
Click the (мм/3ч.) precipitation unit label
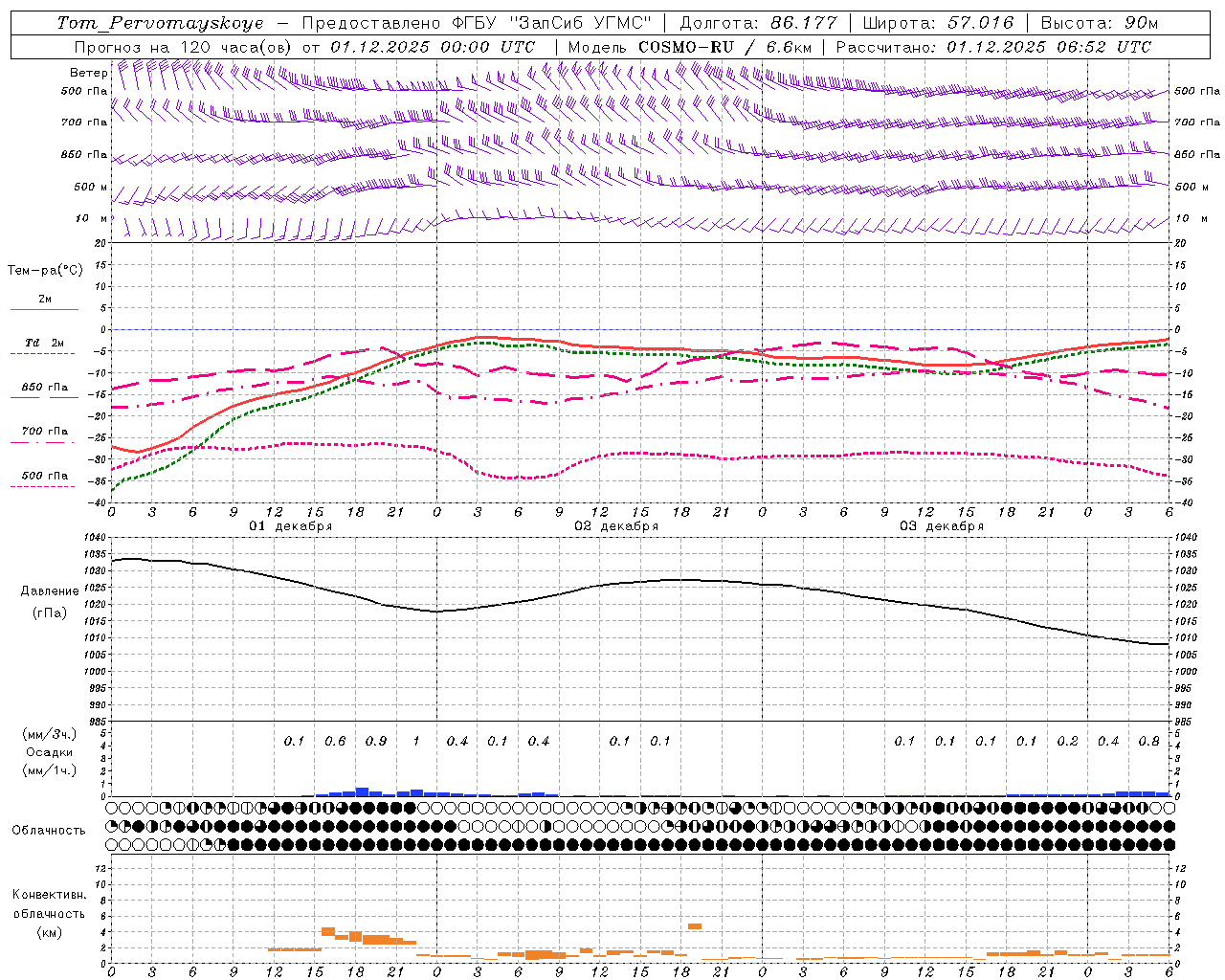50,734
